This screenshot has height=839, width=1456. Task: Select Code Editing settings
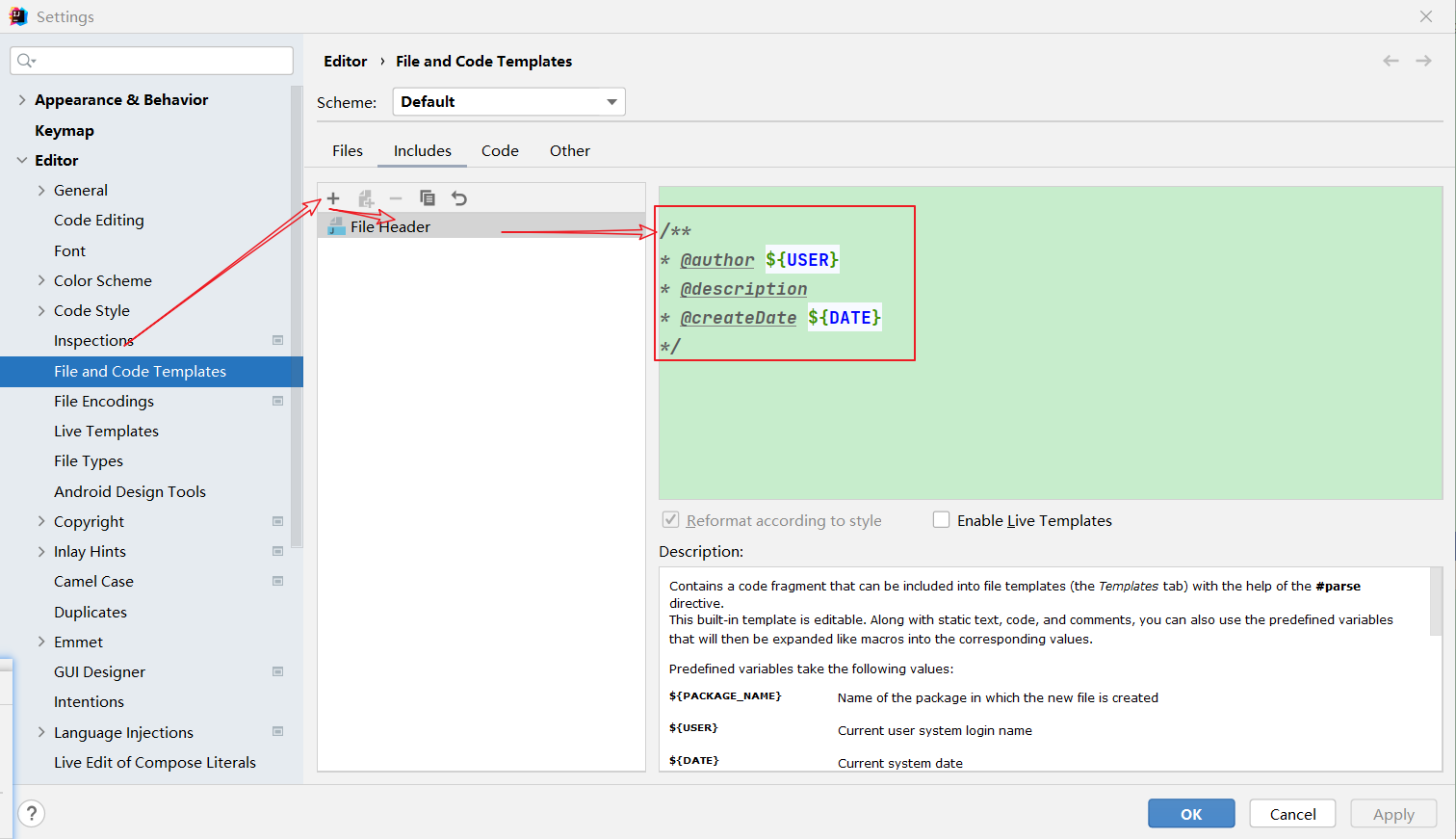click(x=99, y=221)
